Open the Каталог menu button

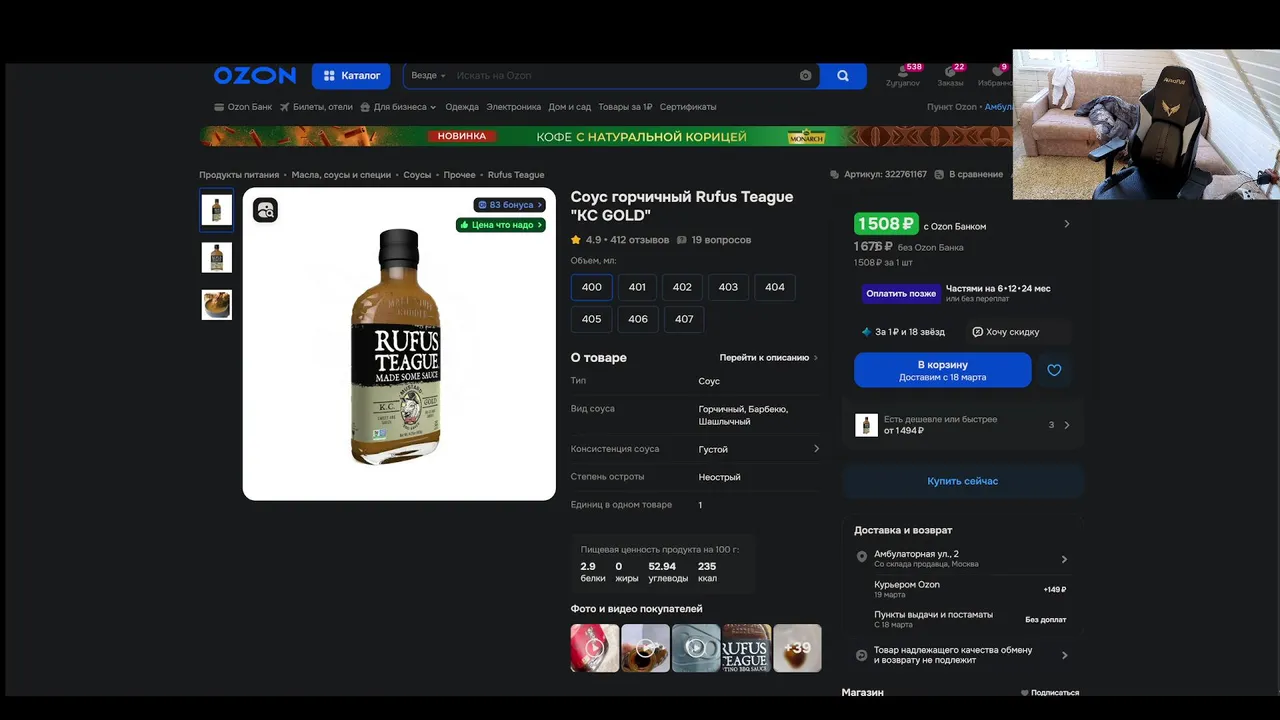351,76
